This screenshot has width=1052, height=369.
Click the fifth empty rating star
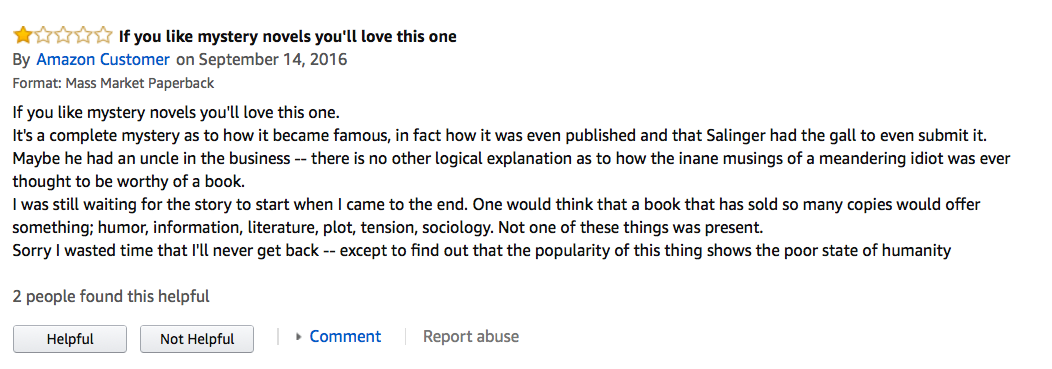pyautogui.click(x=103, y=35)
